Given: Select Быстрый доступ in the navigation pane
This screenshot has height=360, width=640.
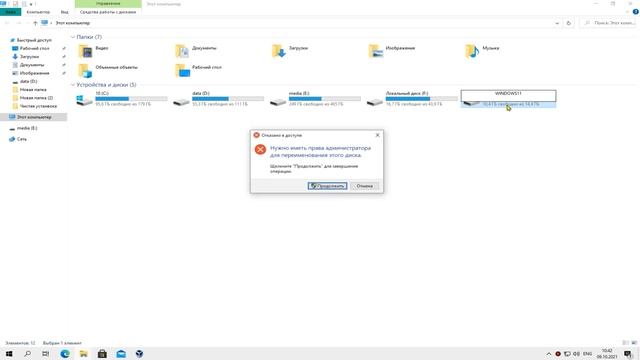Looking at the screenshot, I should pos(33,40).
